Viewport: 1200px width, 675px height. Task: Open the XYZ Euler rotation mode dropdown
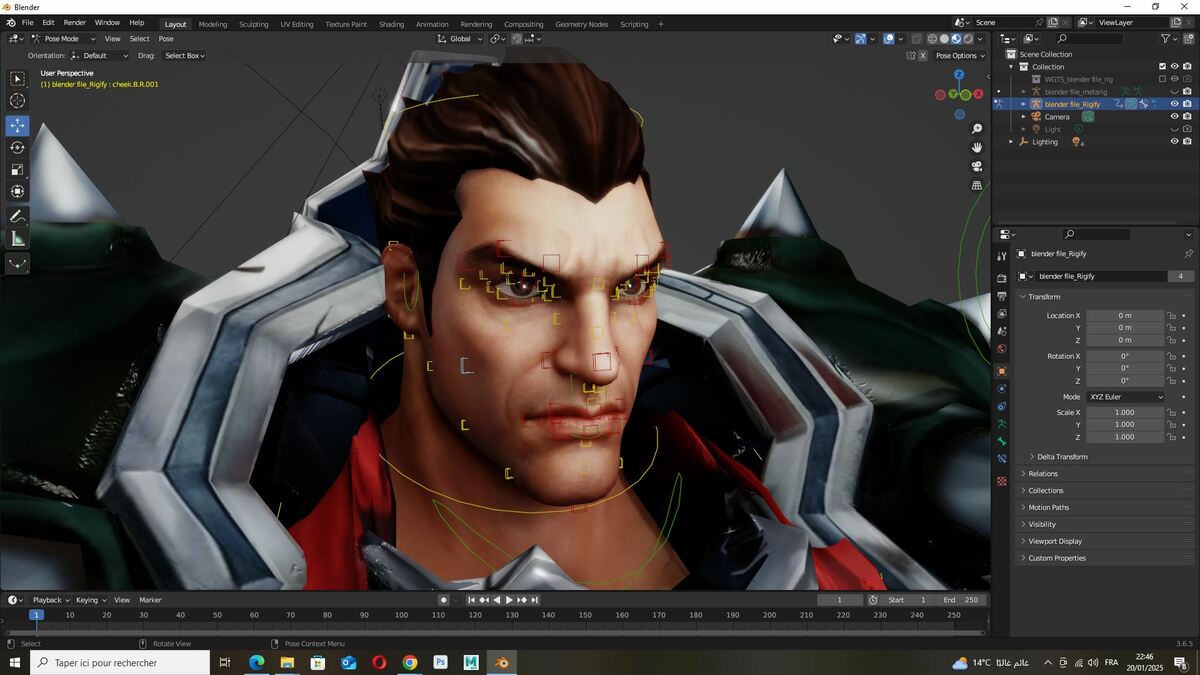point(1125,397)
